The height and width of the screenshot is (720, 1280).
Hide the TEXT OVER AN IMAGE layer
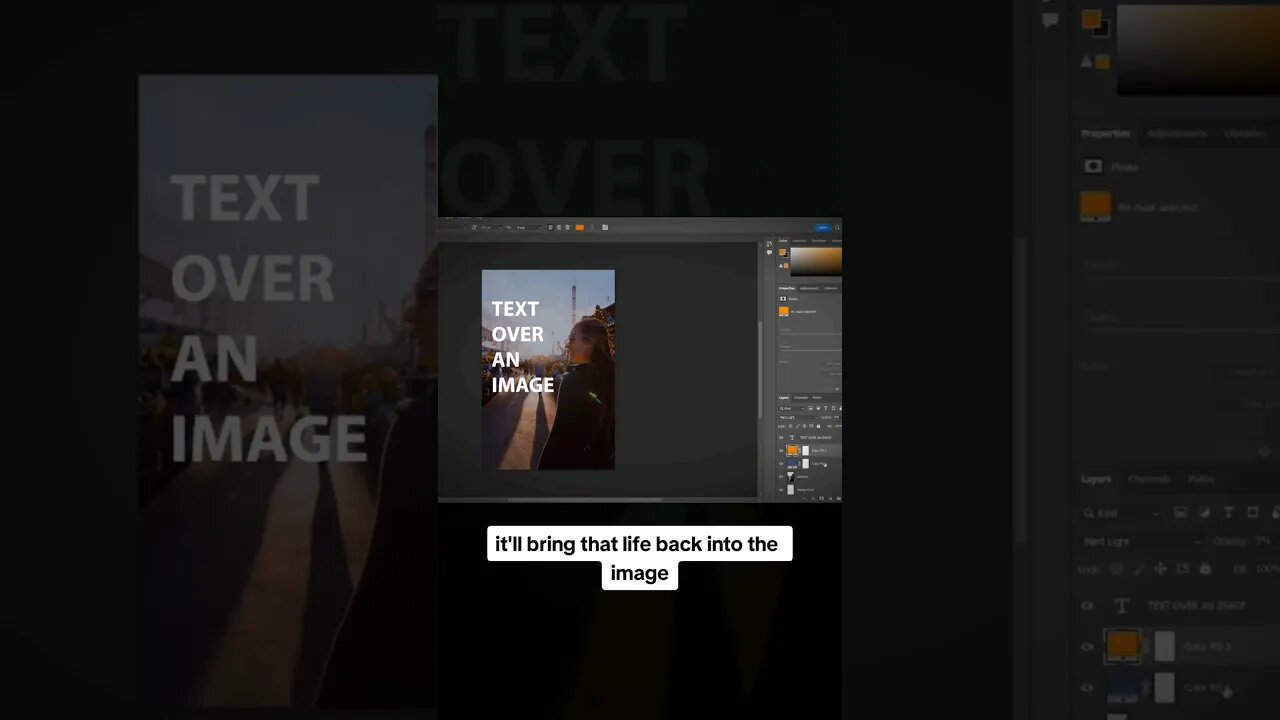tap(781, 438)
